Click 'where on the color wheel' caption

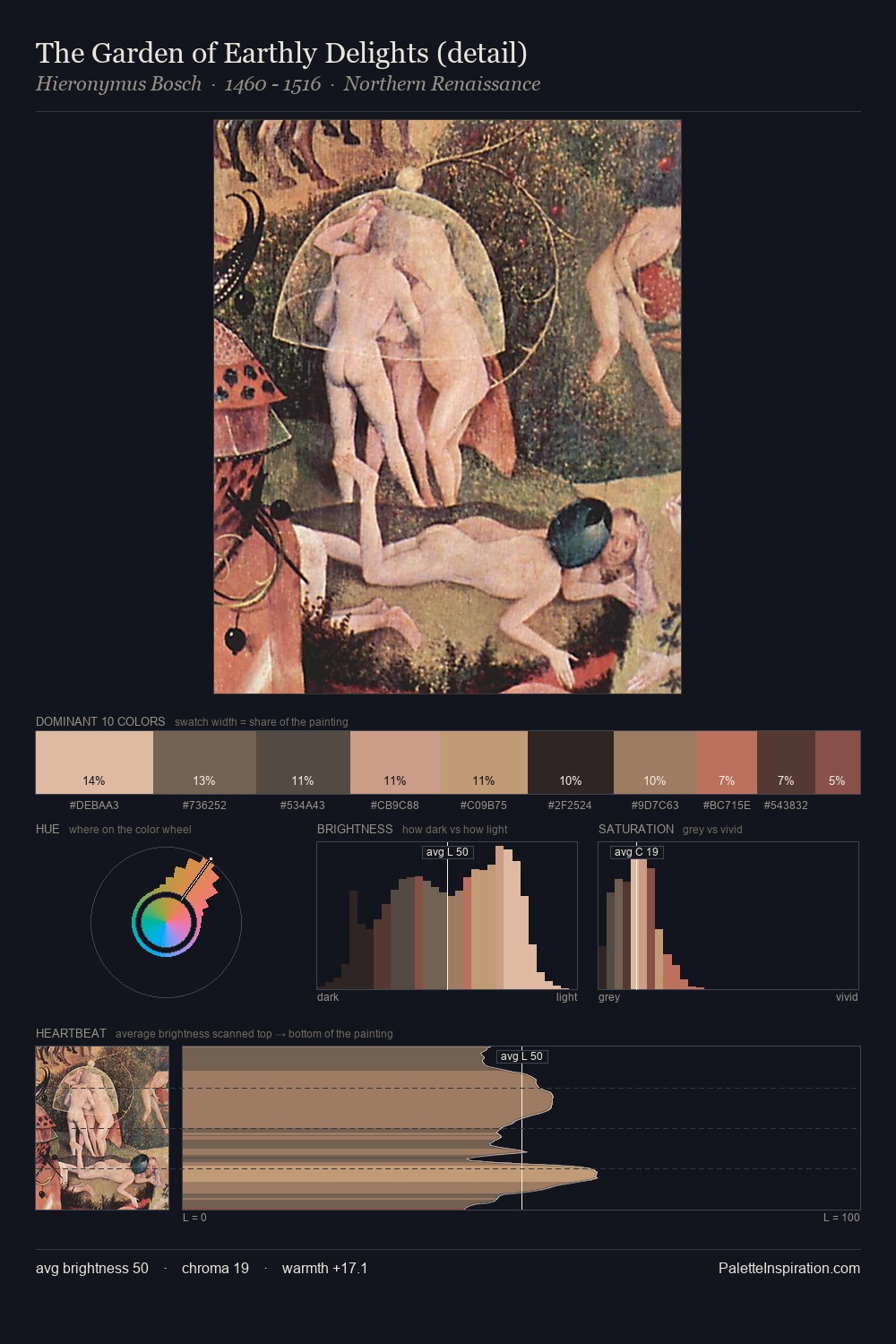[x=130, y=829]
